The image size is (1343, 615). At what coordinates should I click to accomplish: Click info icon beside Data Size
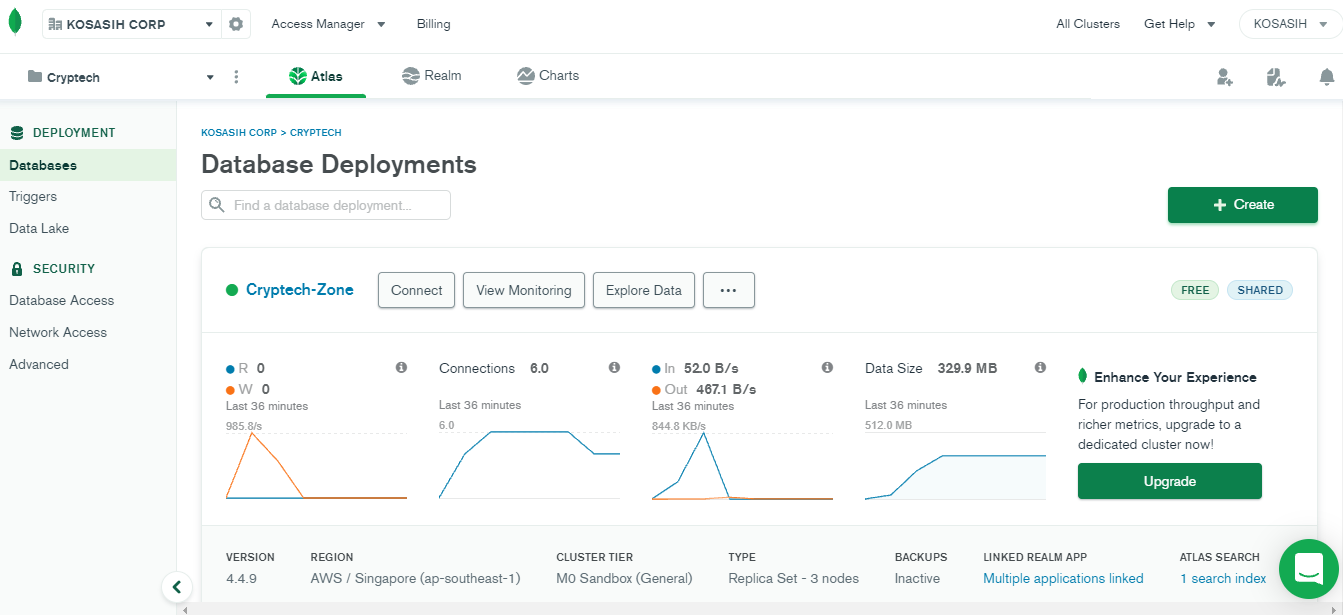[1040, 368]
